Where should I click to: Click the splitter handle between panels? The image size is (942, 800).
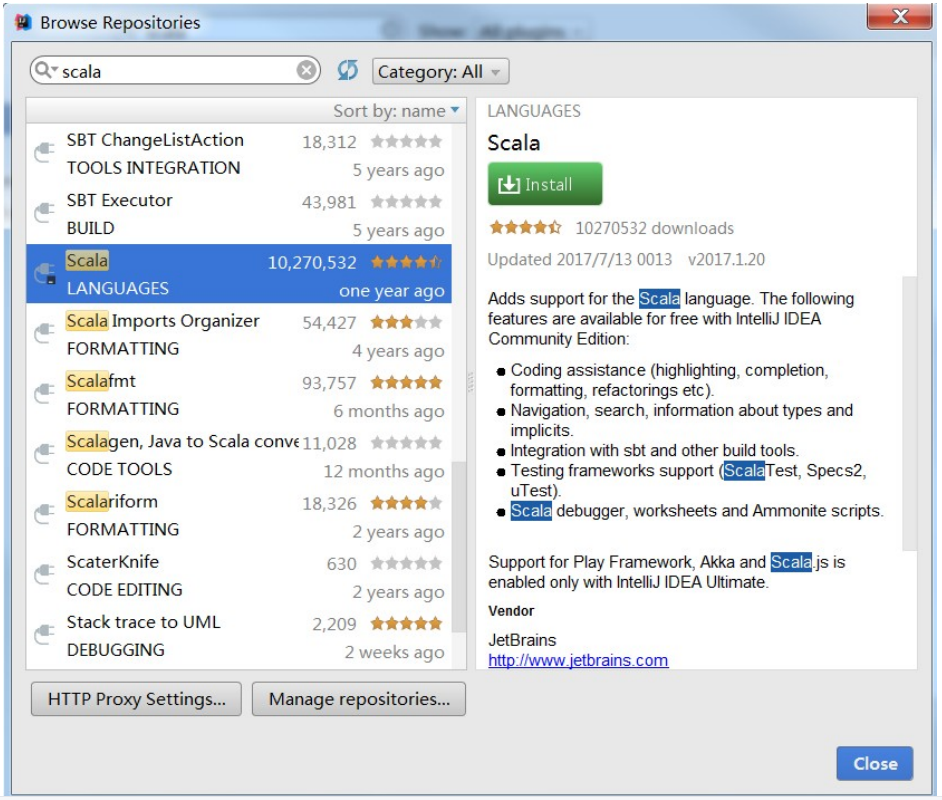[x=470, y=383]
